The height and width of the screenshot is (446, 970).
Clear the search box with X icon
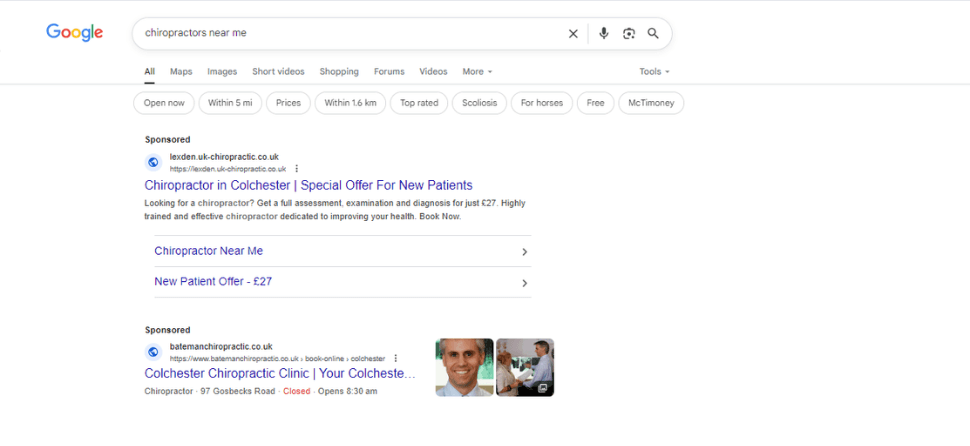pos(573,33)
